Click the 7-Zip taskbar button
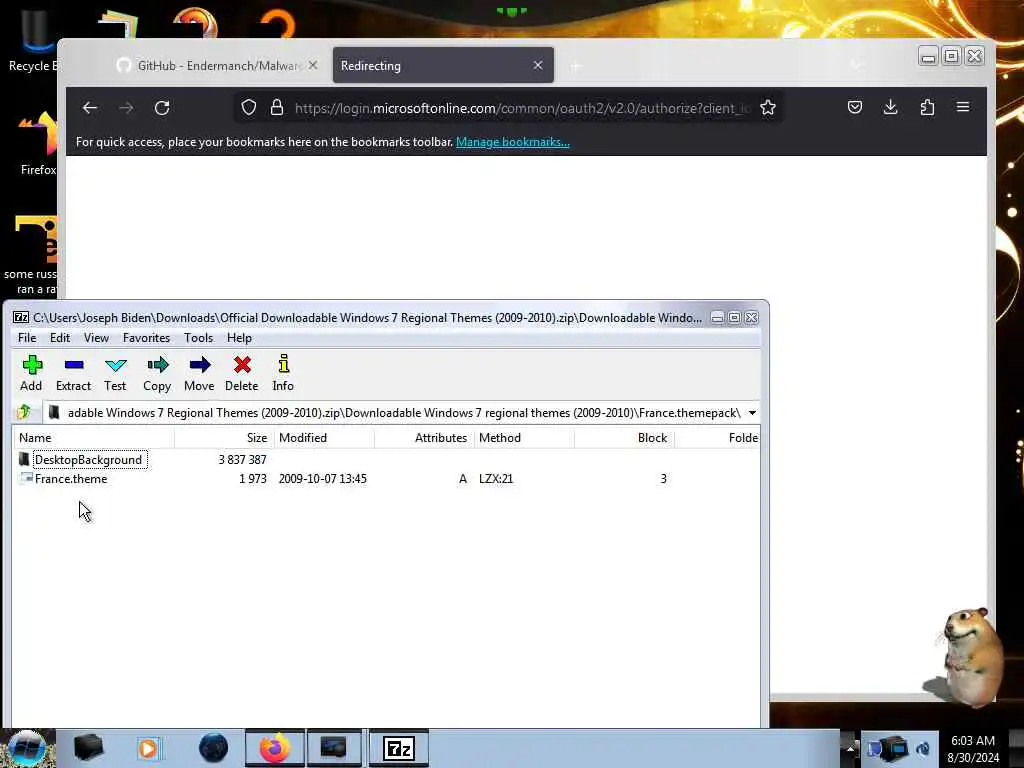This screenshot has width=1024, height=768. pos(399,748)
